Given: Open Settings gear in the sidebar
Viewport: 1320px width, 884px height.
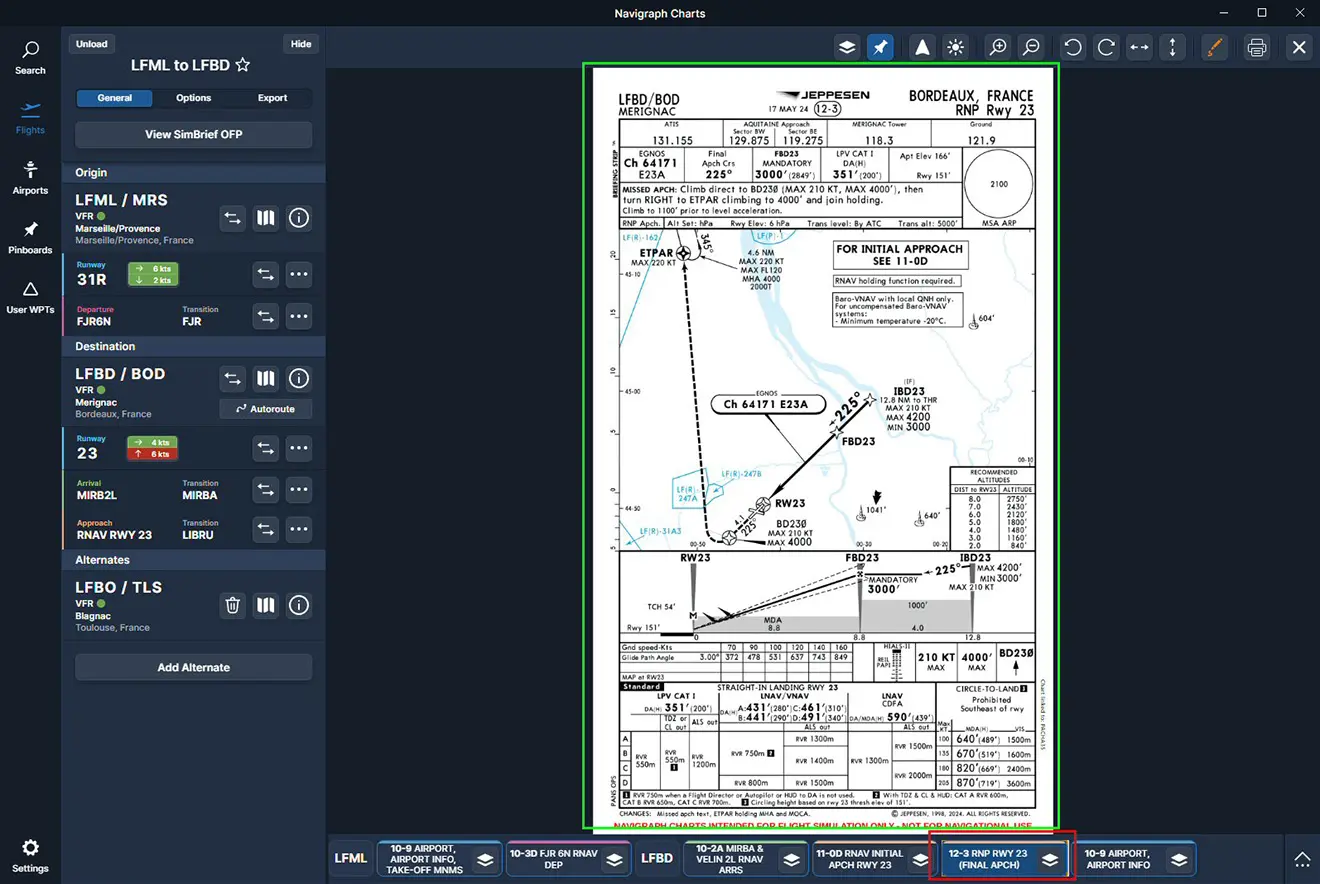Looking at the screenshot, I should [30, 856].
